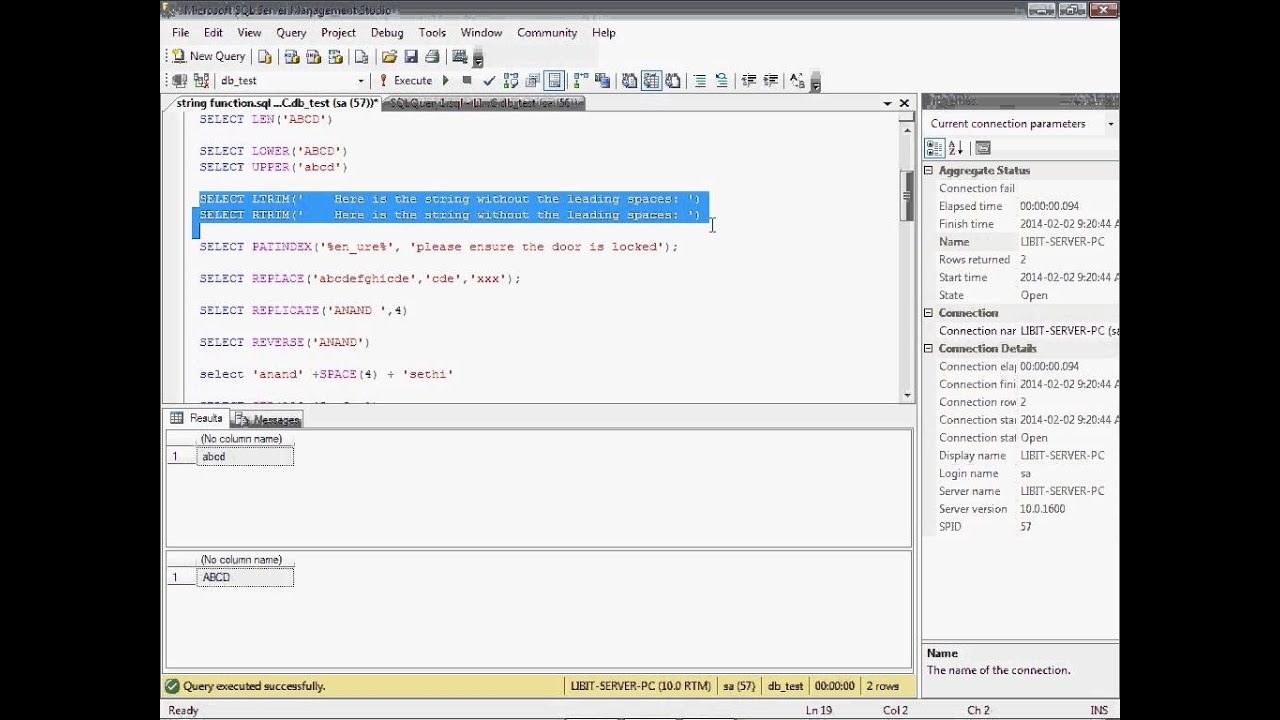
Task: Parse the query with the checkmark icon
Action: (x=489, y=81)
